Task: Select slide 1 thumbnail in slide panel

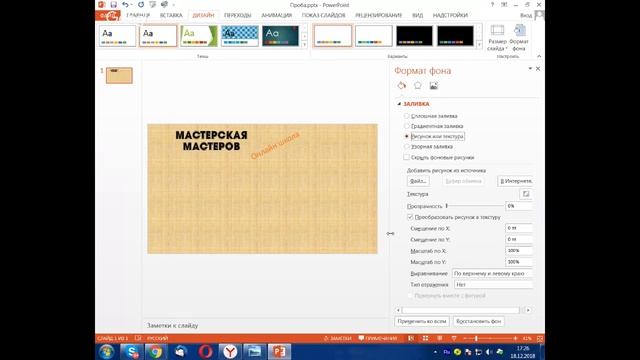Action: click(119, 76)
